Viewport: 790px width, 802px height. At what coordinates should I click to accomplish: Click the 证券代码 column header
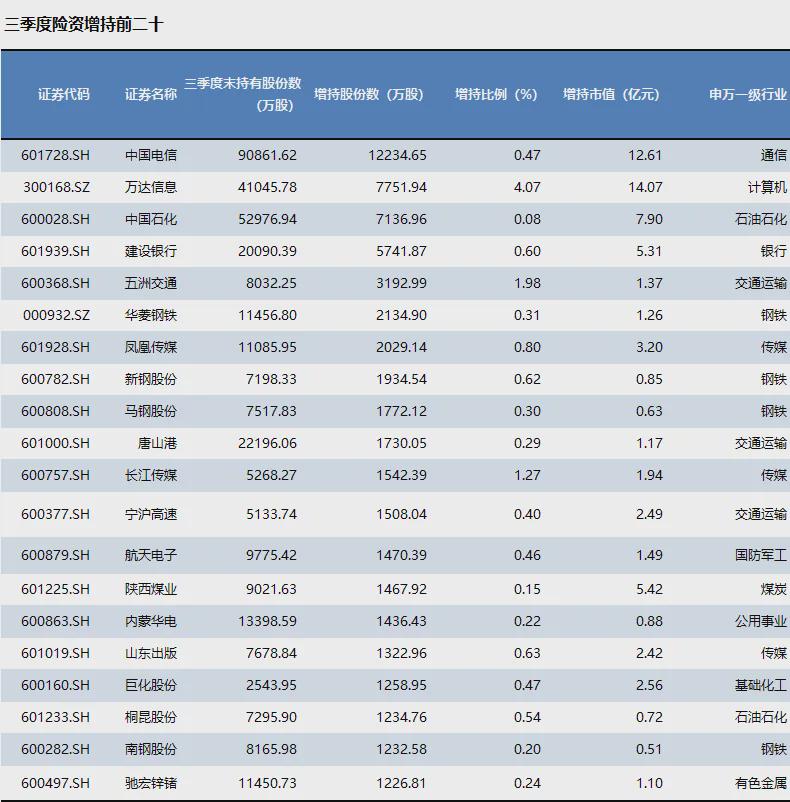[64, 94]
